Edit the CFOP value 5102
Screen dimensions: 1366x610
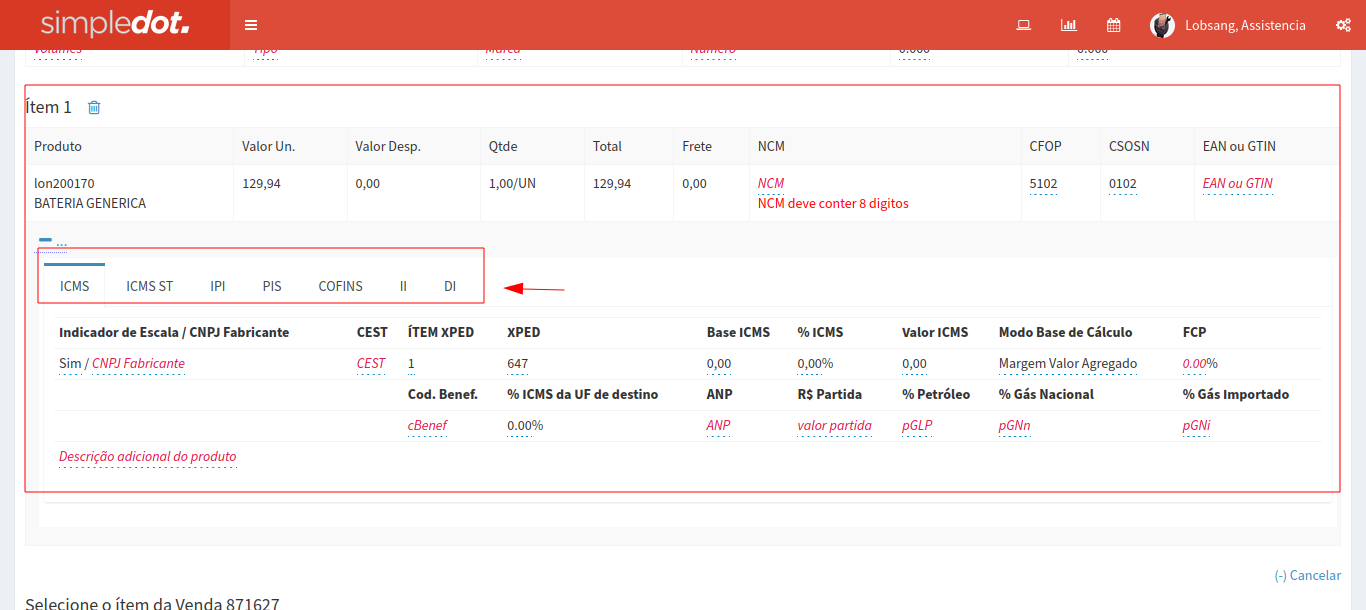(1043, 184)
